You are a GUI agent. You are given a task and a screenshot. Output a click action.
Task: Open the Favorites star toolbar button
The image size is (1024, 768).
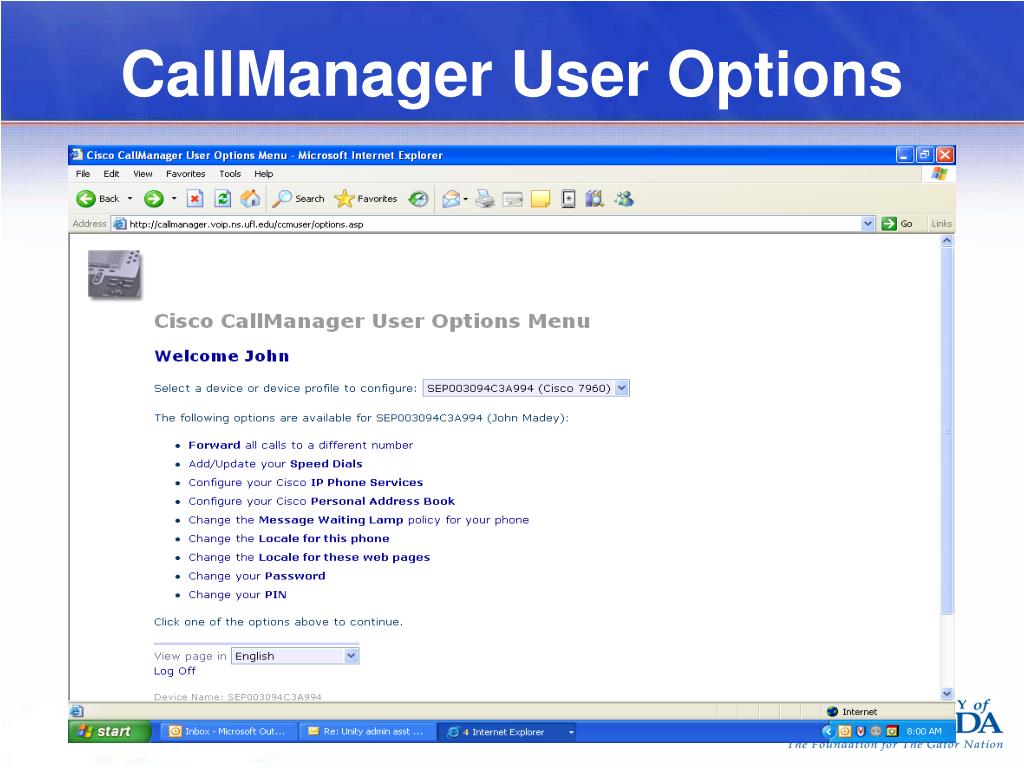tap(366, 199)
